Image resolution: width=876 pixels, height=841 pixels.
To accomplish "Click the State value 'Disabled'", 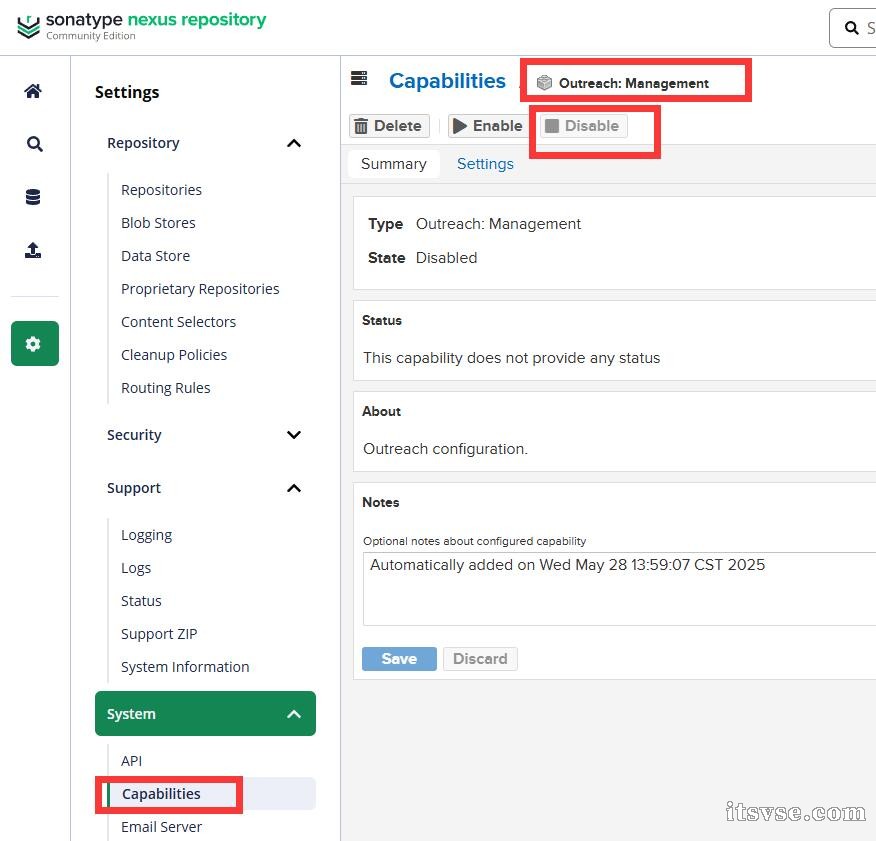I will [446, 258].
